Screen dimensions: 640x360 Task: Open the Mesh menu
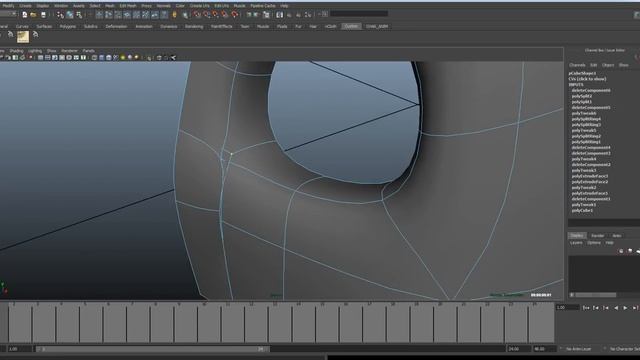(x=110, y=6)
